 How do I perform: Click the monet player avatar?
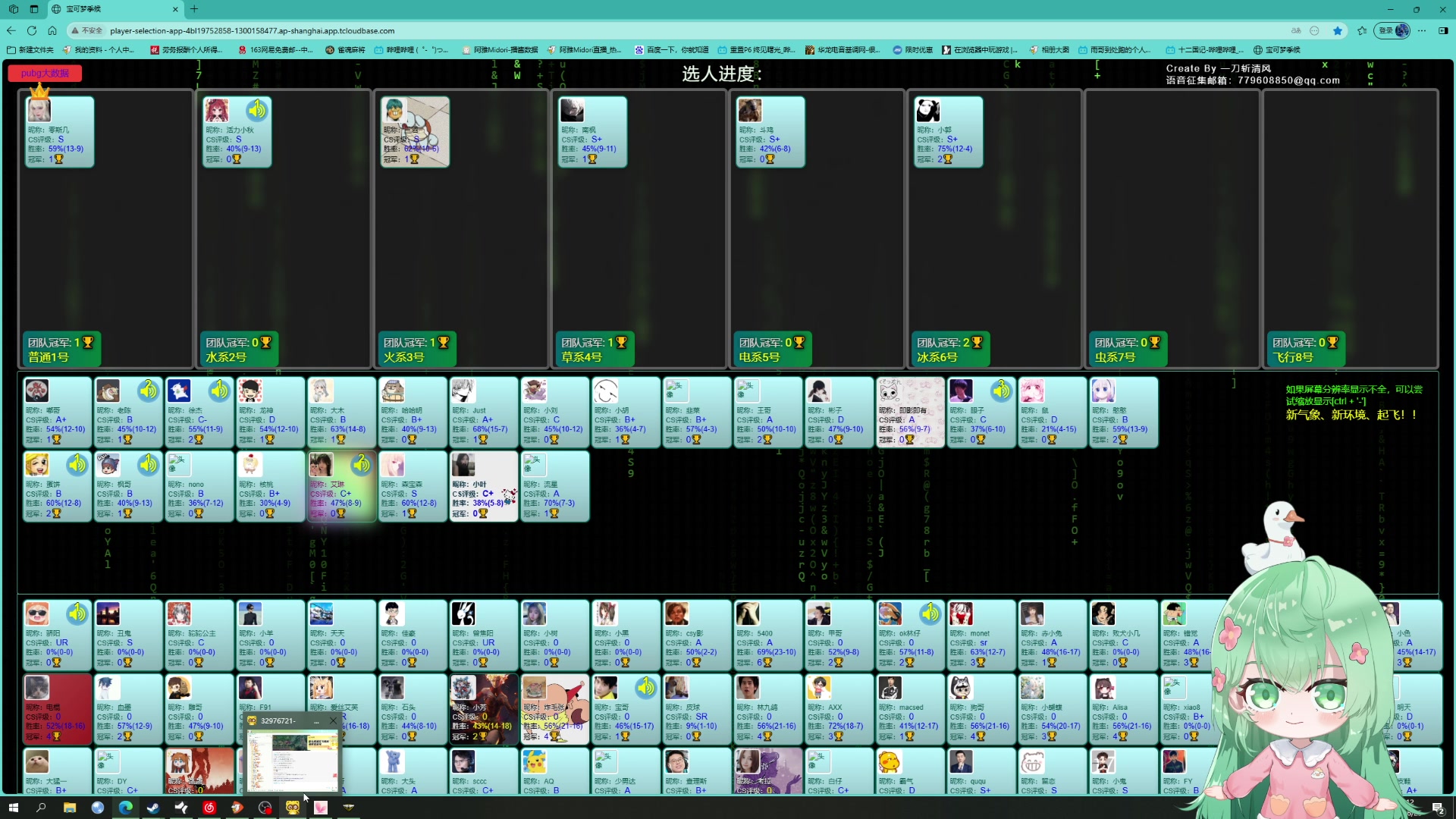pos(962,613)
